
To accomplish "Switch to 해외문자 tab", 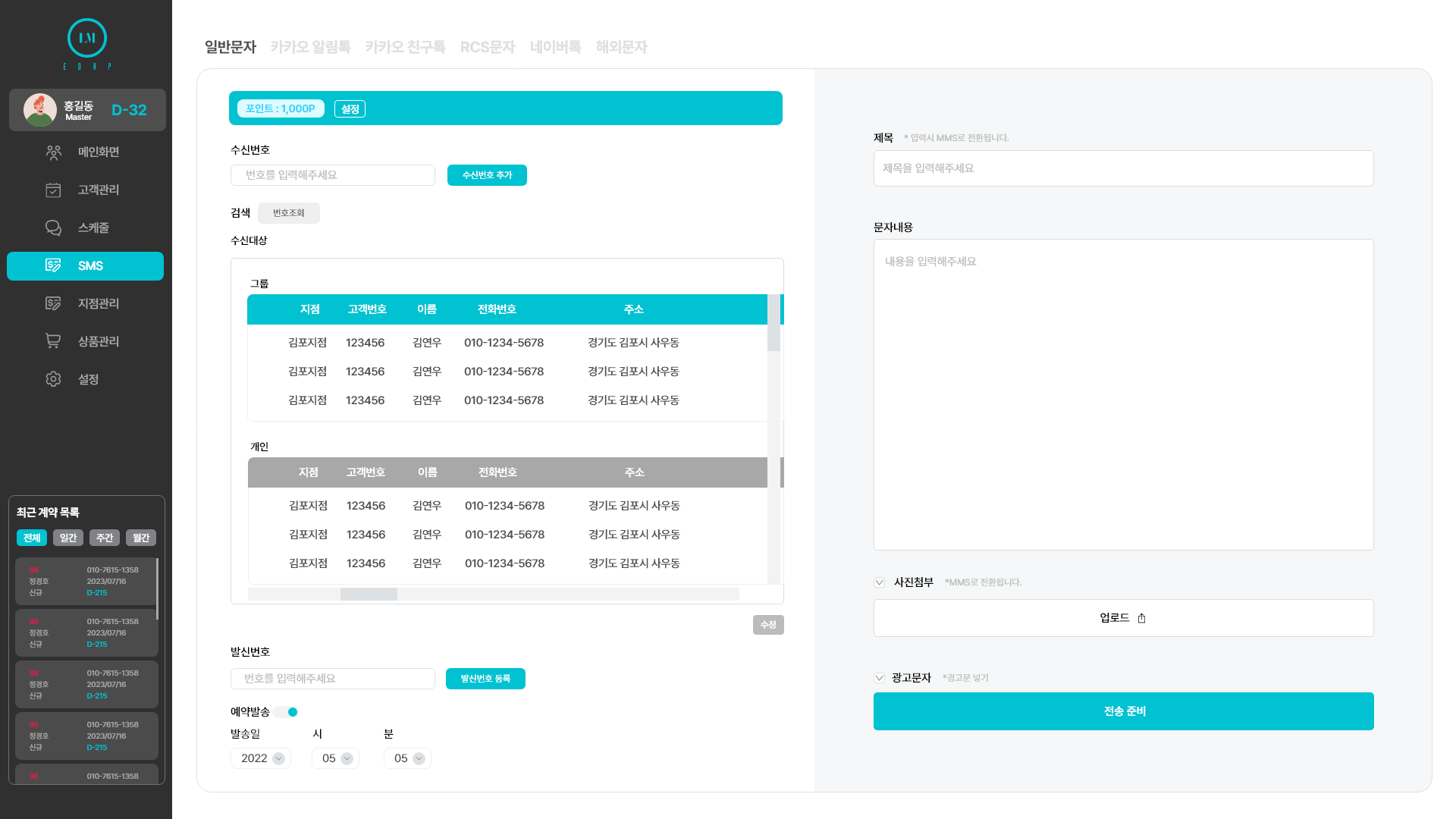I will coord(622,47).
